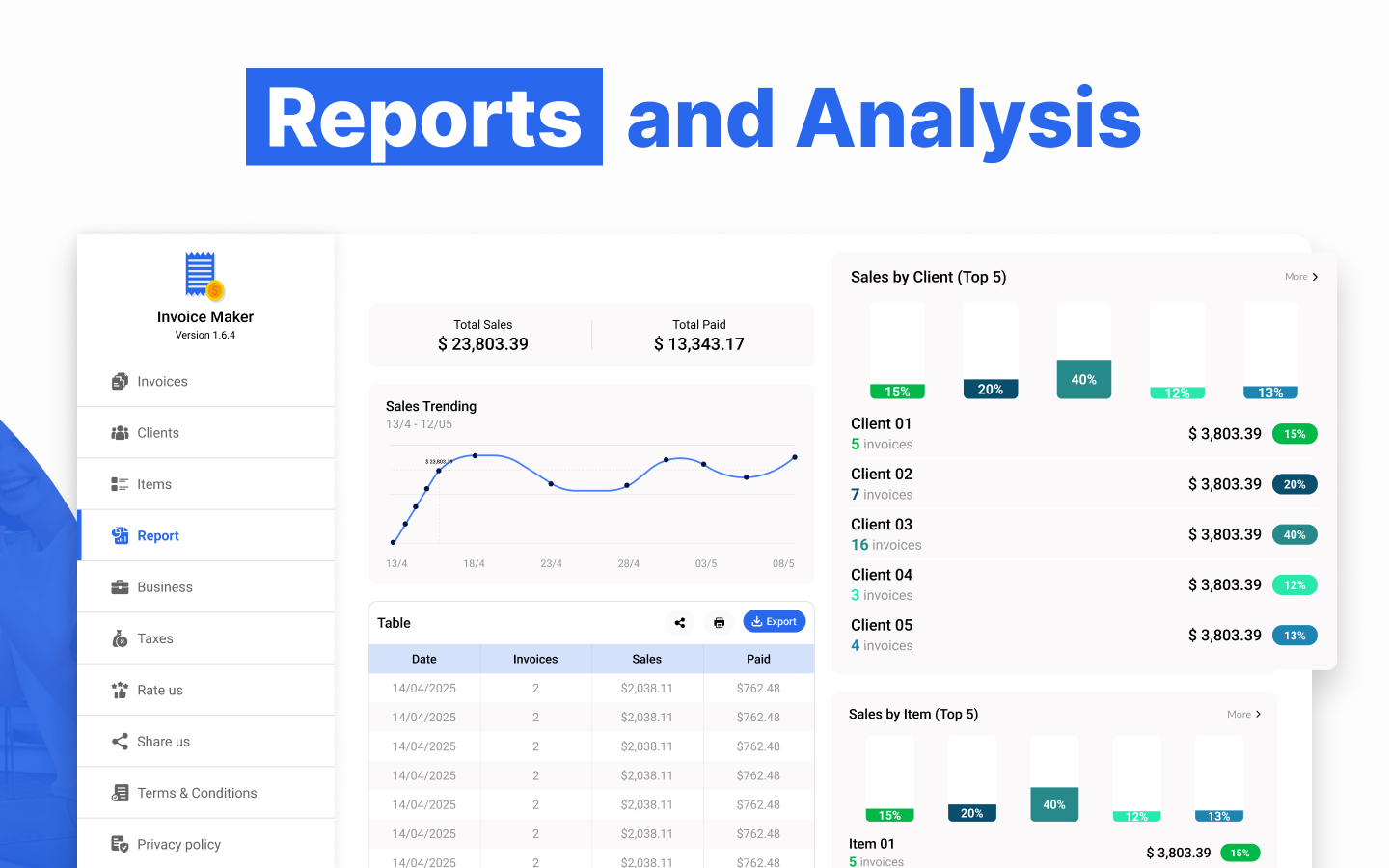Click the Invoices sidebar icon
This screenshot has height=868, width=1389.
click(120, 381)
